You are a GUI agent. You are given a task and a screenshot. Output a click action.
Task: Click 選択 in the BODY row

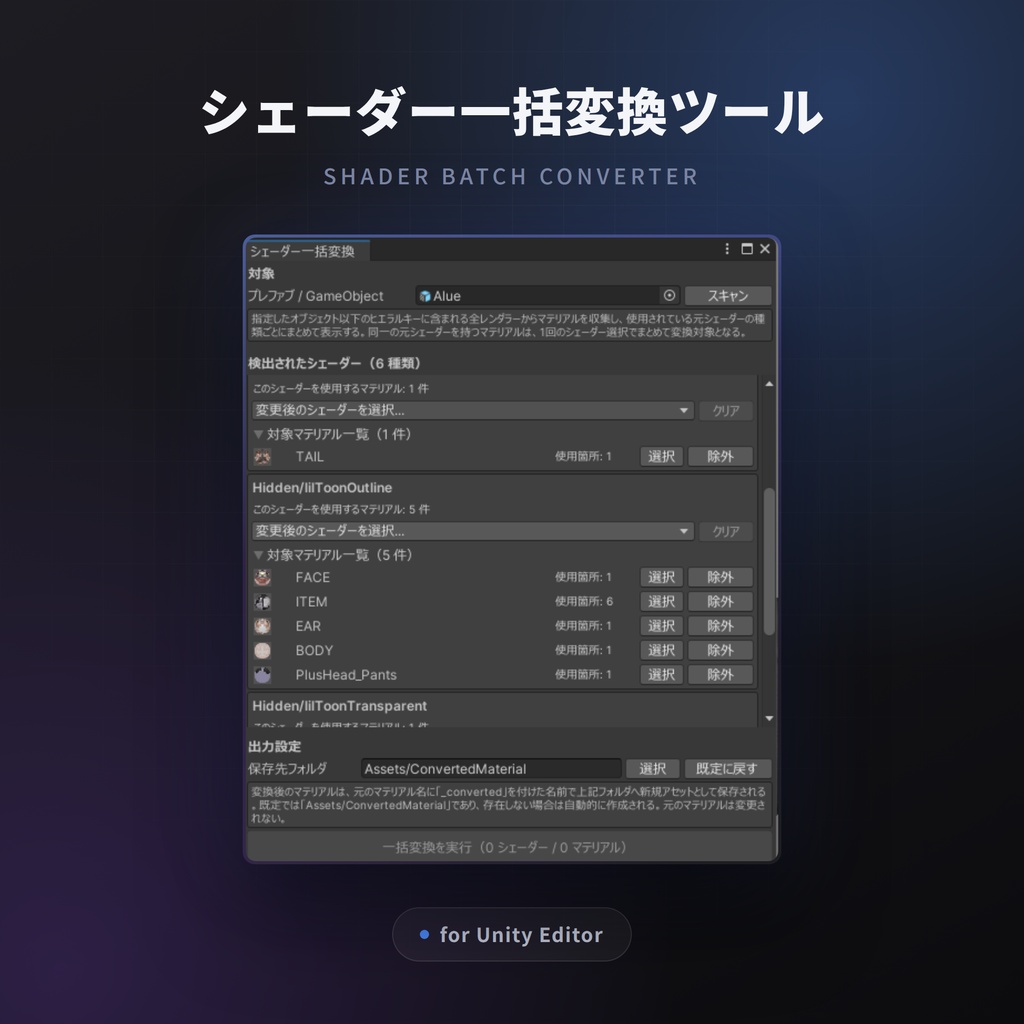662,650
